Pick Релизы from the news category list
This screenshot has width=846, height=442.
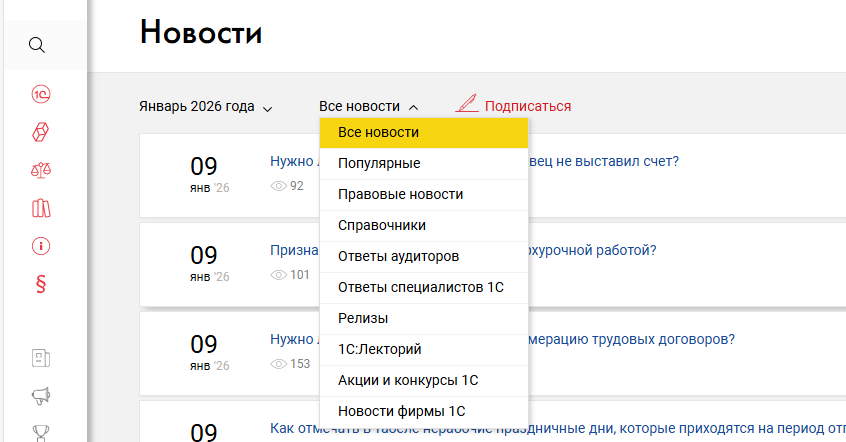click(363, 318)
